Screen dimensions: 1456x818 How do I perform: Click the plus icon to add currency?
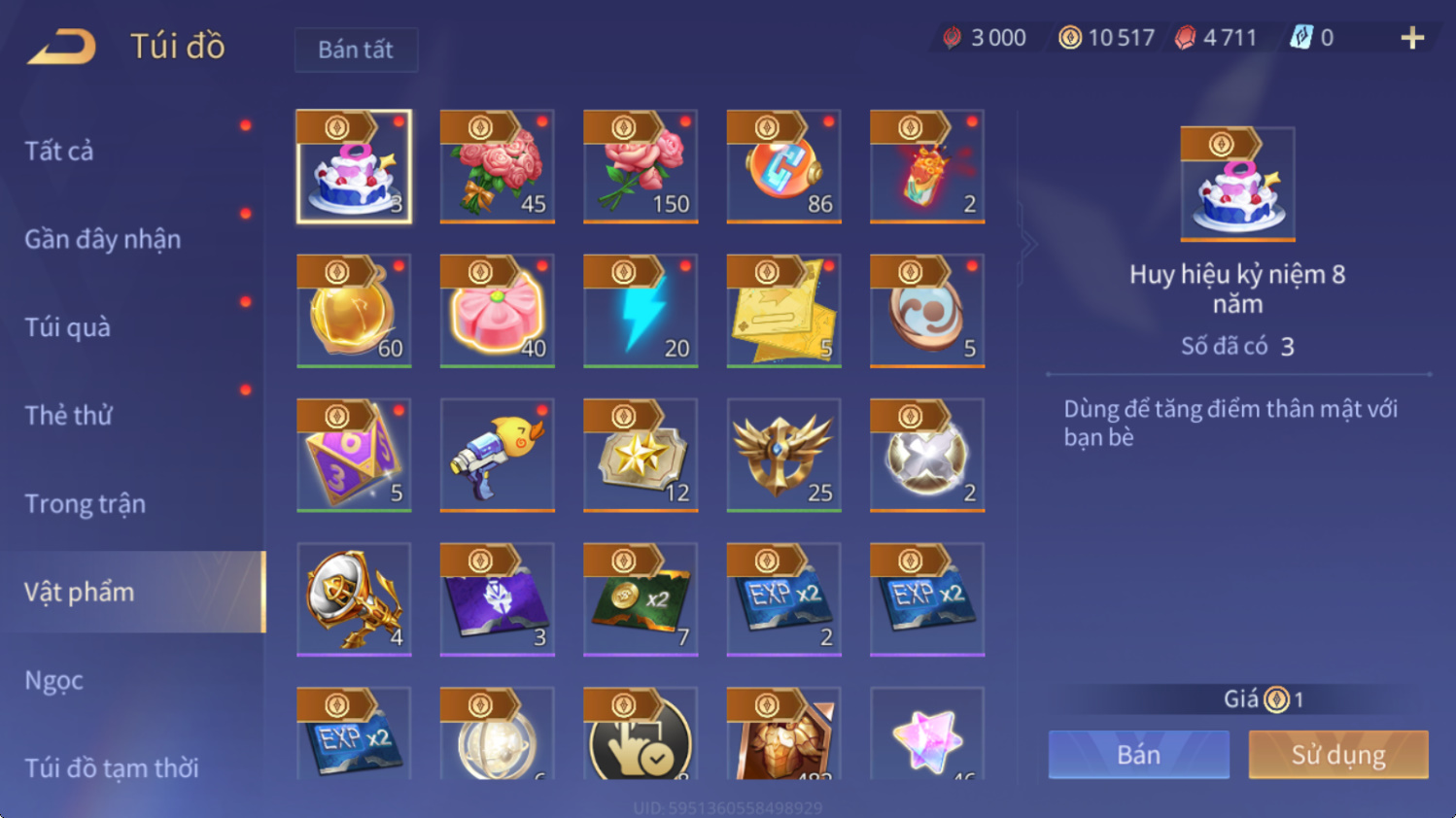tap(1412, 38)
